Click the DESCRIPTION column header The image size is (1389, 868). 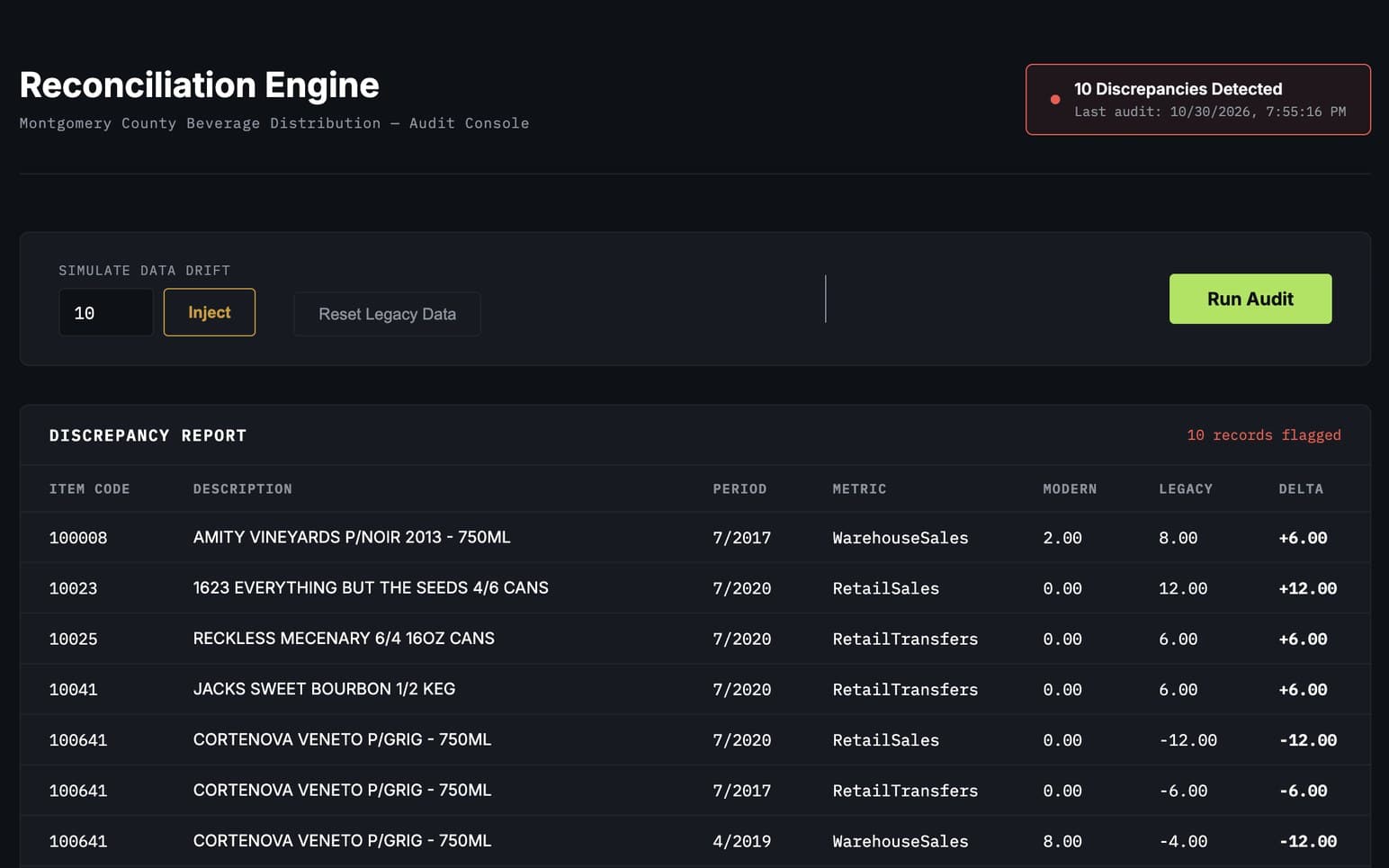[243, 489]
